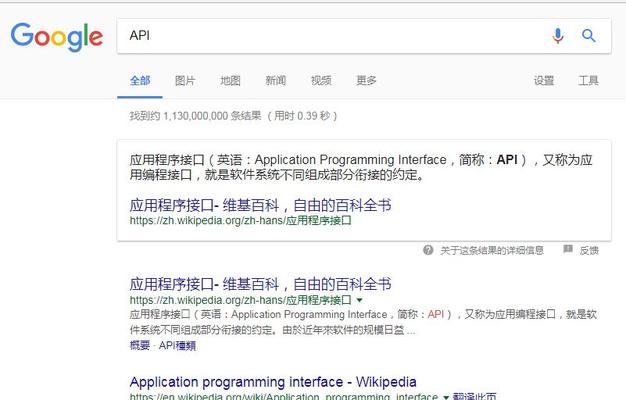Expand the 更多 menu

tap(366, 81)
